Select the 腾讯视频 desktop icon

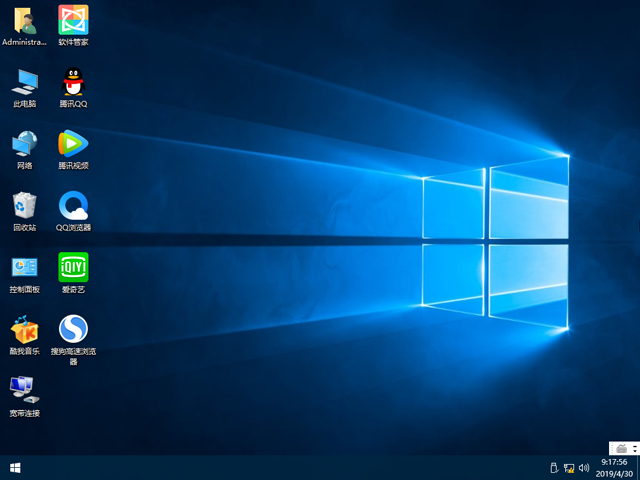73,143
